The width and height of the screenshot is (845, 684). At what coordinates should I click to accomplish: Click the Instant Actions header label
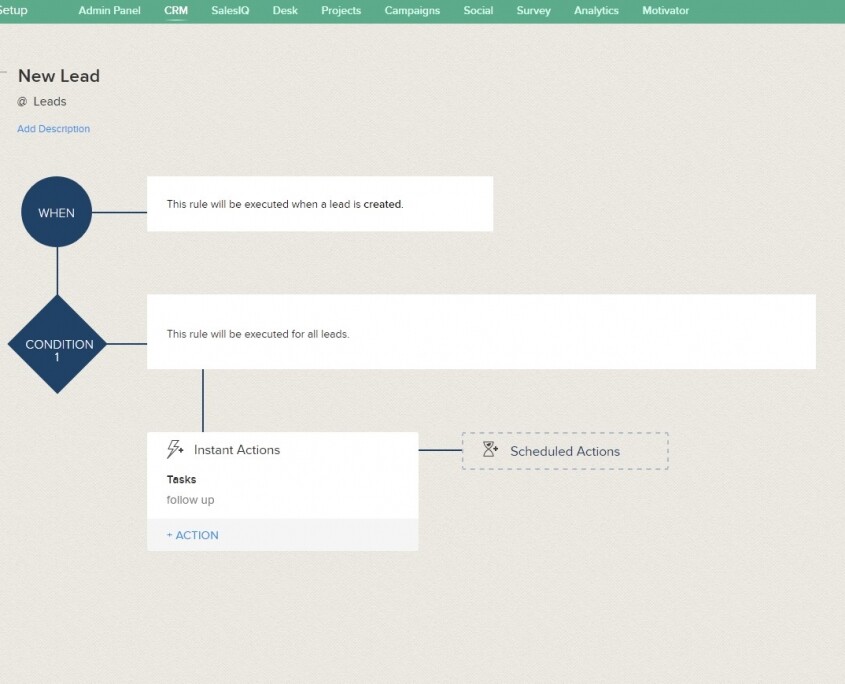click(x=237, y=450)
